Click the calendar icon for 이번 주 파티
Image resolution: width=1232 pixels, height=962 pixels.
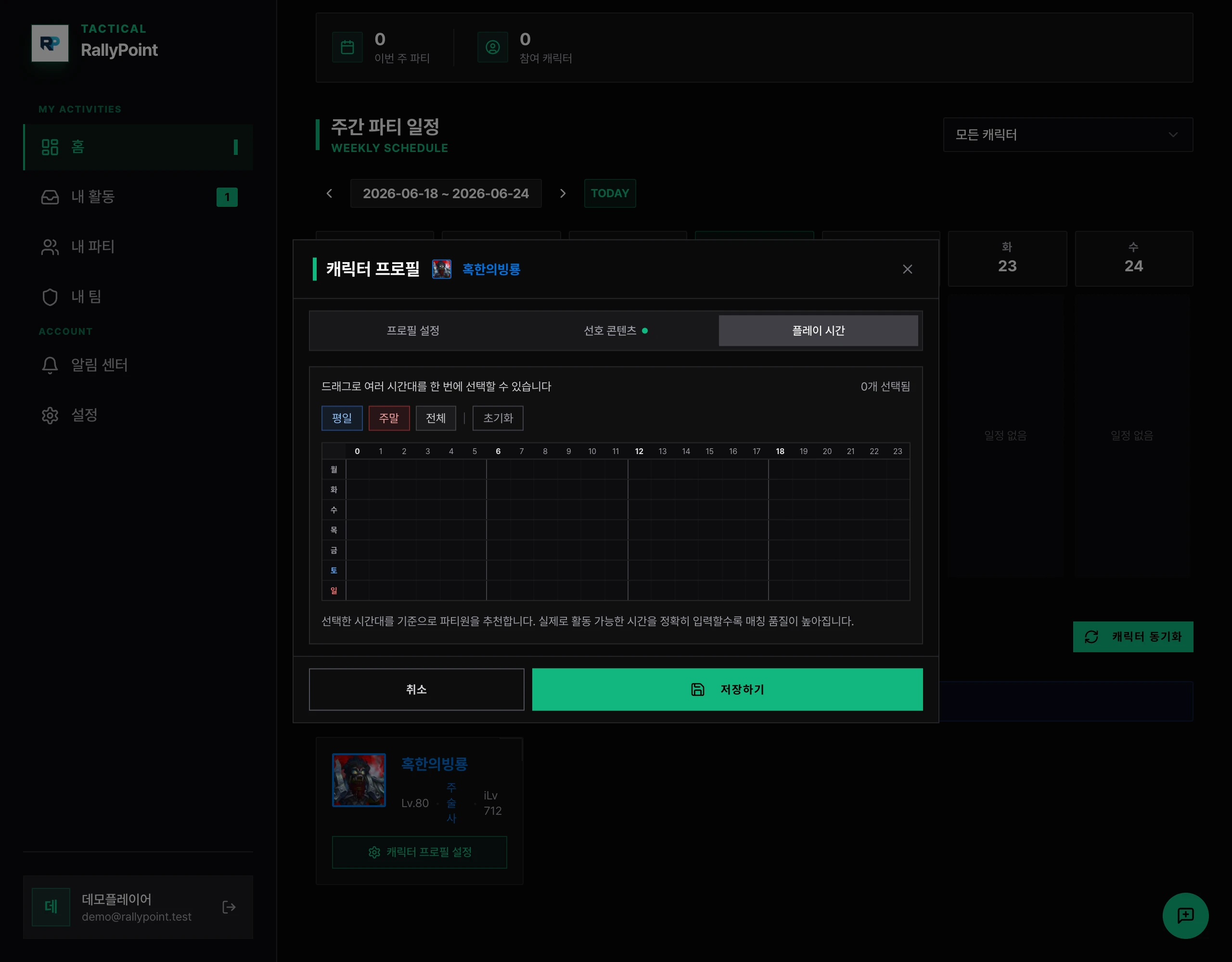coord(347,47)
